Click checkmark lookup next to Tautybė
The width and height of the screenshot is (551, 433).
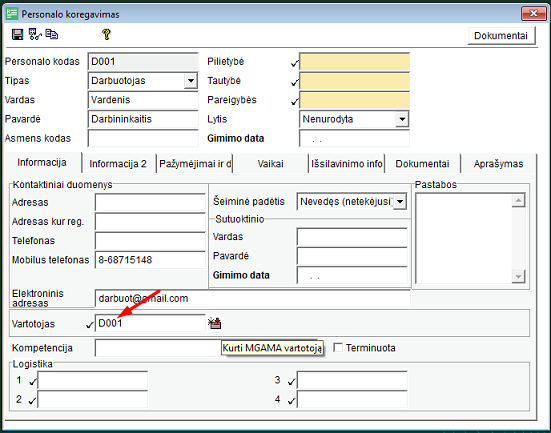pyautogui.click(x=294, y=83)
